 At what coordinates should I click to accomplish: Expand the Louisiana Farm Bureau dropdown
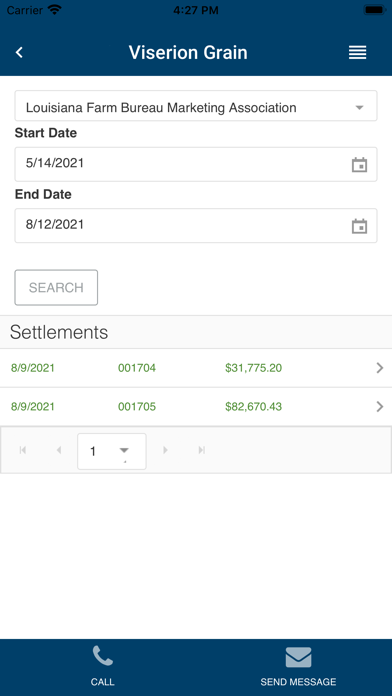tap(196, 106)
